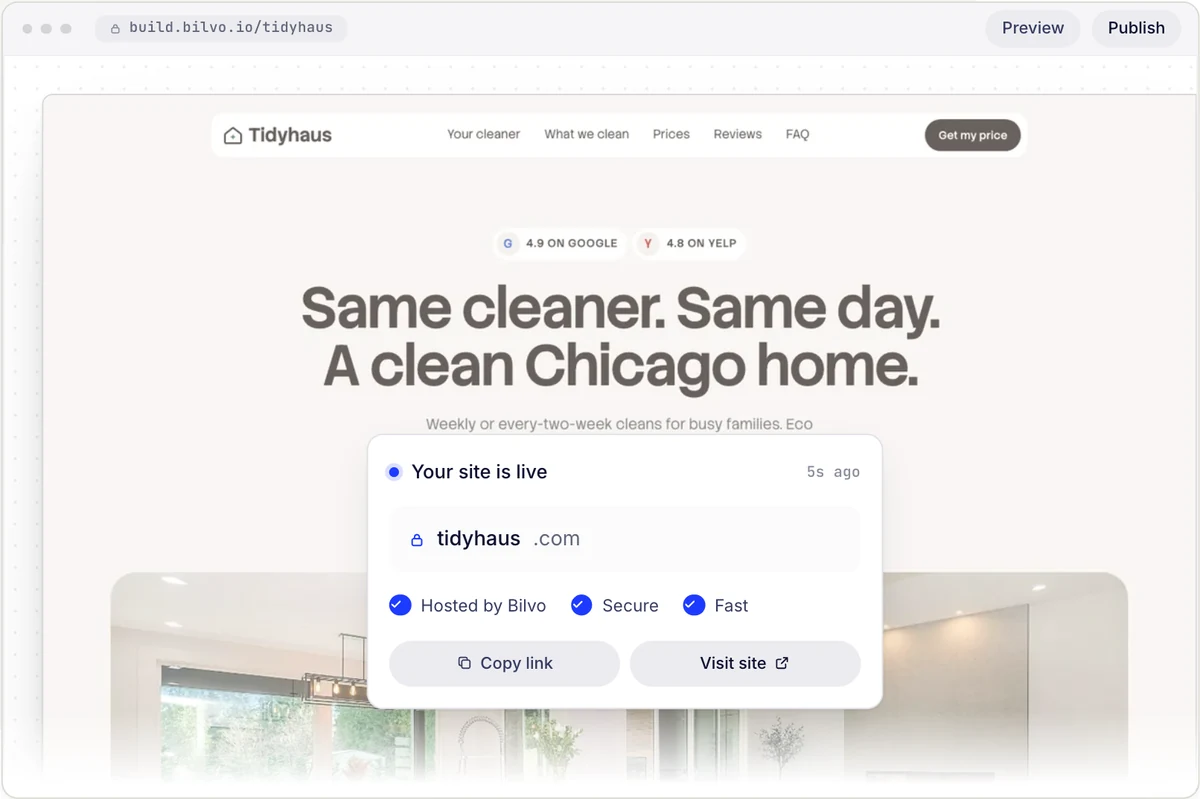Viewport: 1200px width, 799px height.
Task: Click the Your site is live heading
Action: [479, 472]
